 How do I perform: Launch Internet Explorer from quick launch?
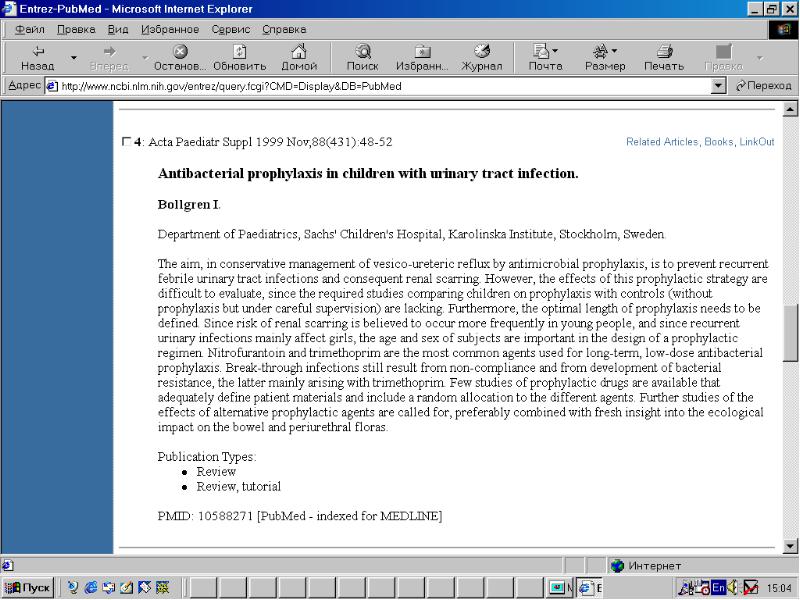point(90,588)
